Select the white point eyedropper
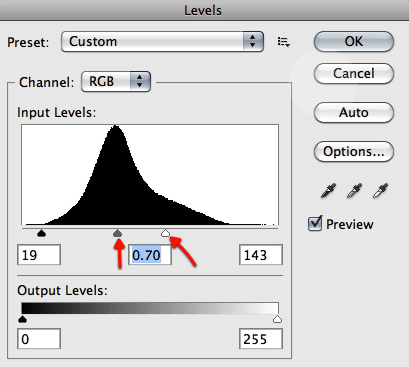This screenshot has height=367, width=409. tap(380, 191)
